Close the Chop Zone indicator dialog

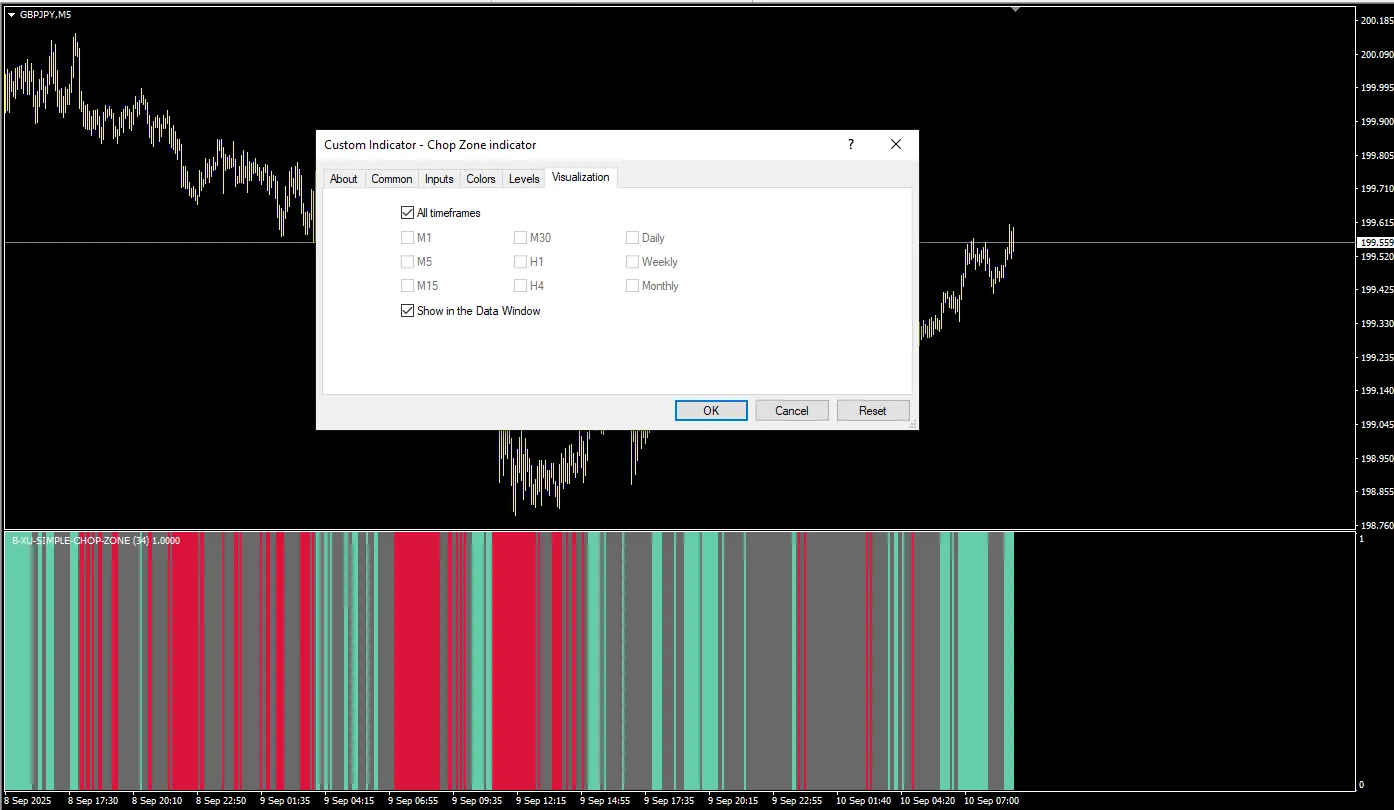click(896, 145)
